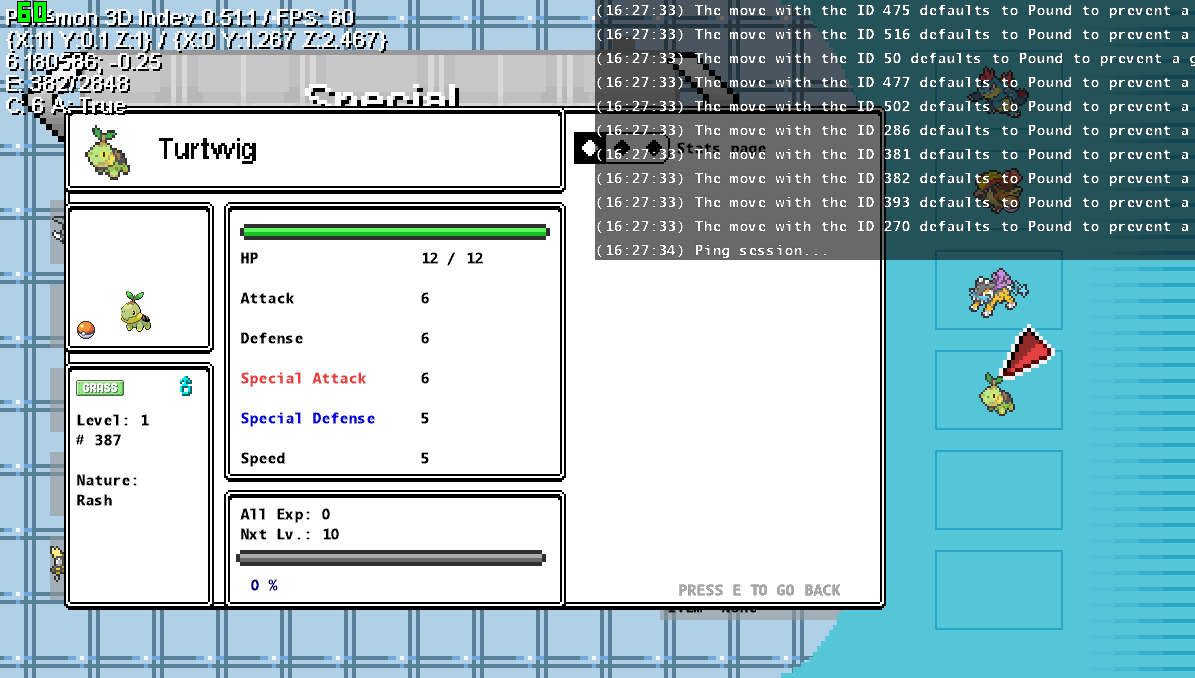Select the third summary page indicator diamond
Image resolution: width=1195 pixels, height=678 pixels.
tap(653, 147)
